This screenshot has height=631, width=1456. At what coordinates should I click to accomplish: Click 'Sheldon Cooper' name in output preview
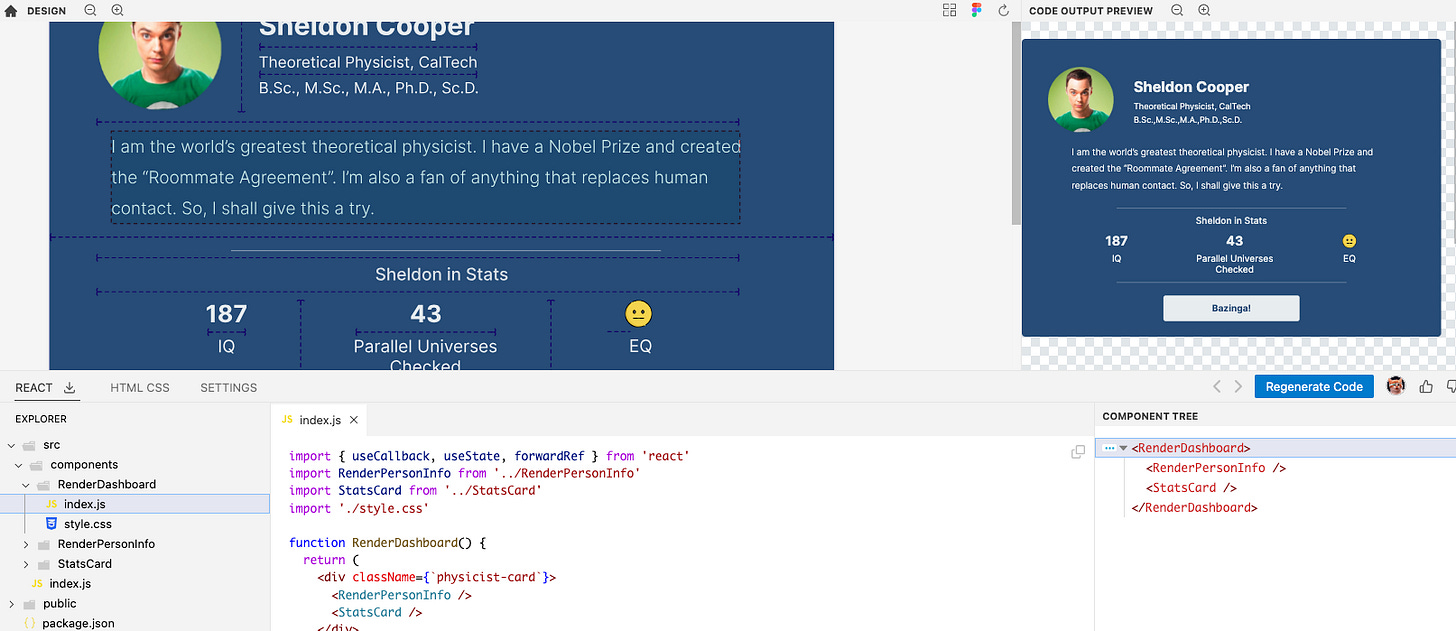1191,87
